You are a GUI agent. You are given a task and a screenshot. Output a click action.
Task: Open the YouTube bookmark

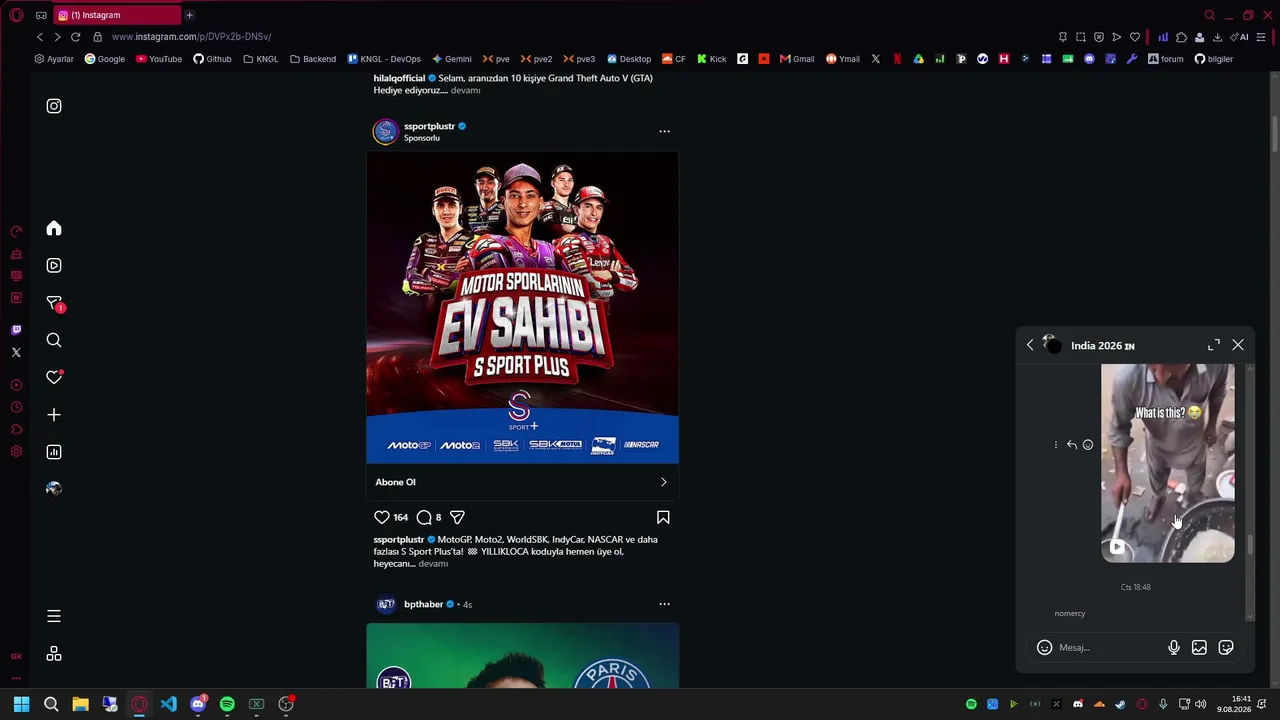(x=159, y=59)
